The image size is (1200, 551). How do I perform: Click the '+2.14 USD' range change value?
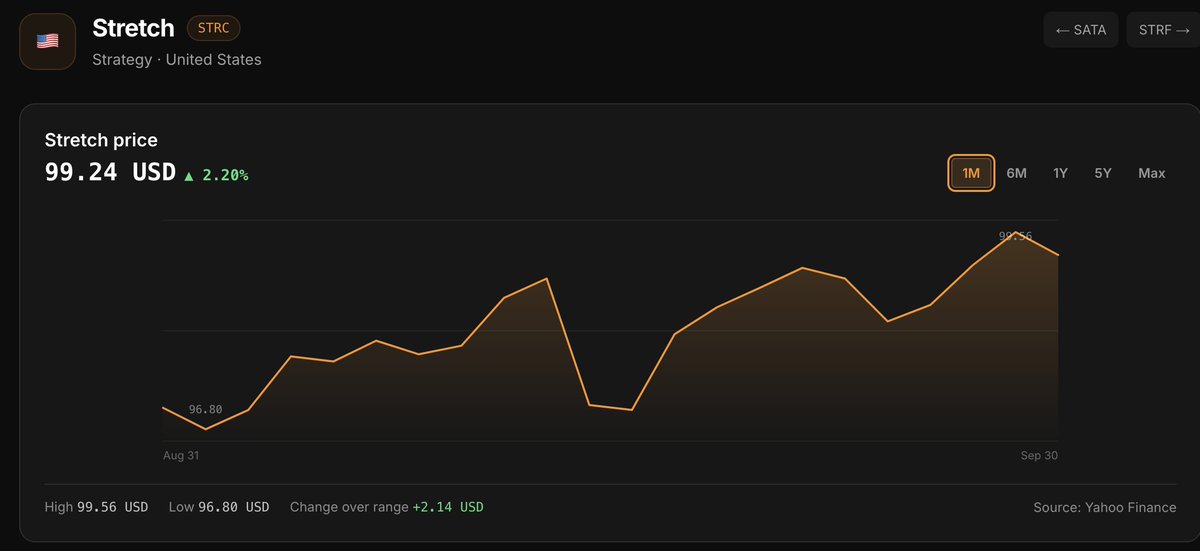tap(448, 507)
